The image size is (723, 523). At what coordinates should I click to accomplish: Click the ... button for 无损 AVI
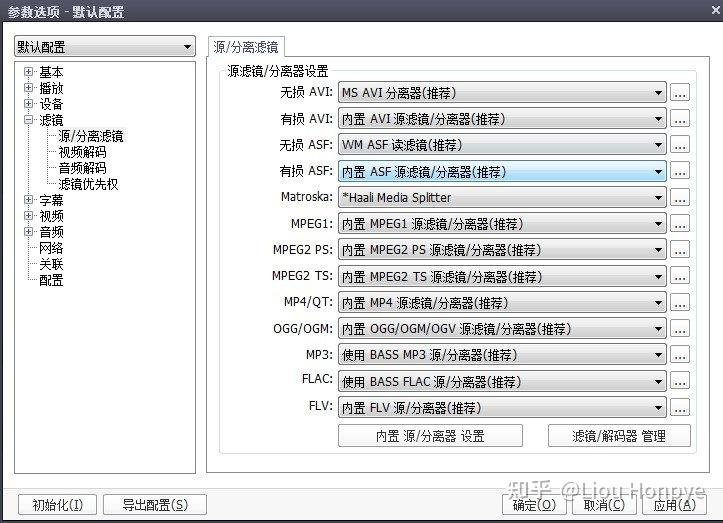[x=680, y=93]
